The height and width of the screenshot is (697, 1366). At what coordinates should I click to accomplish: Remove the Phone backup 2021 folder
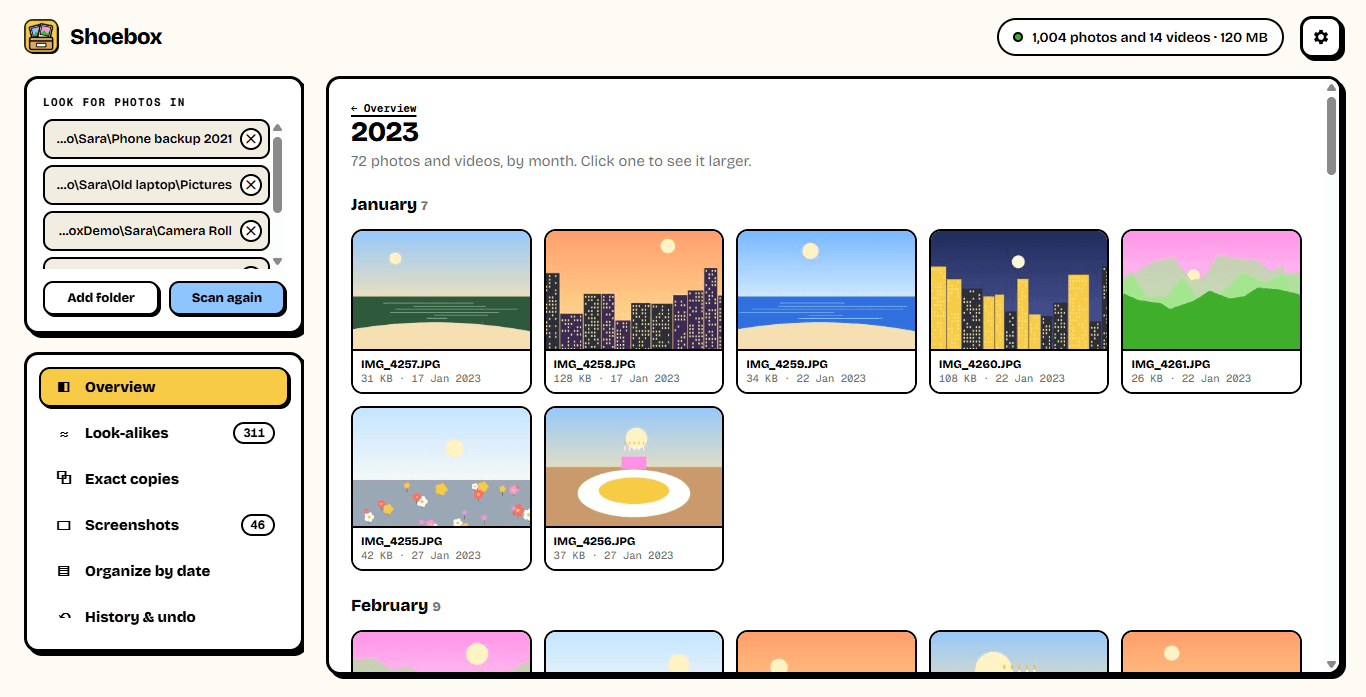pyautogui.click(x=251, y=139)
